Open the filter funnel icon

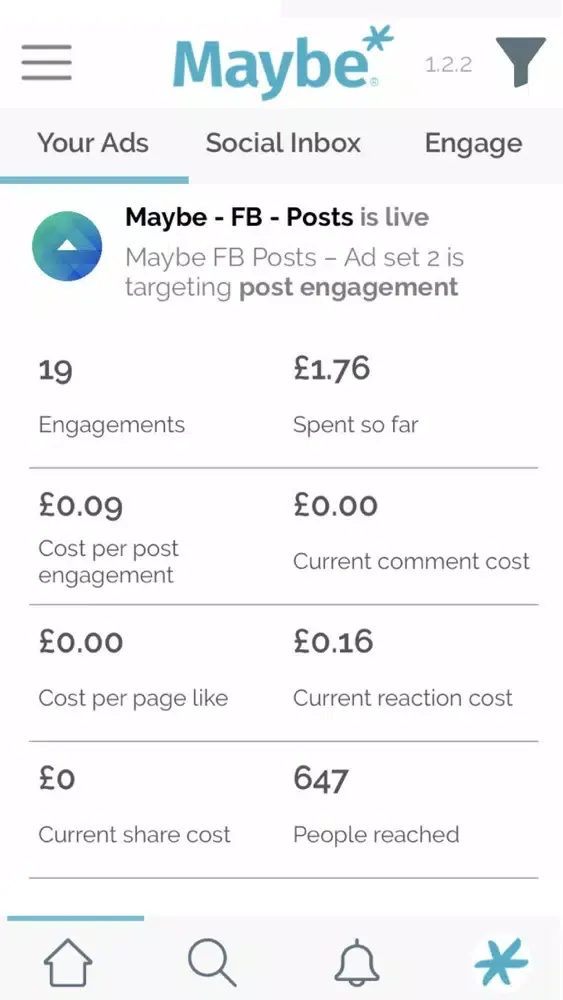520,62
